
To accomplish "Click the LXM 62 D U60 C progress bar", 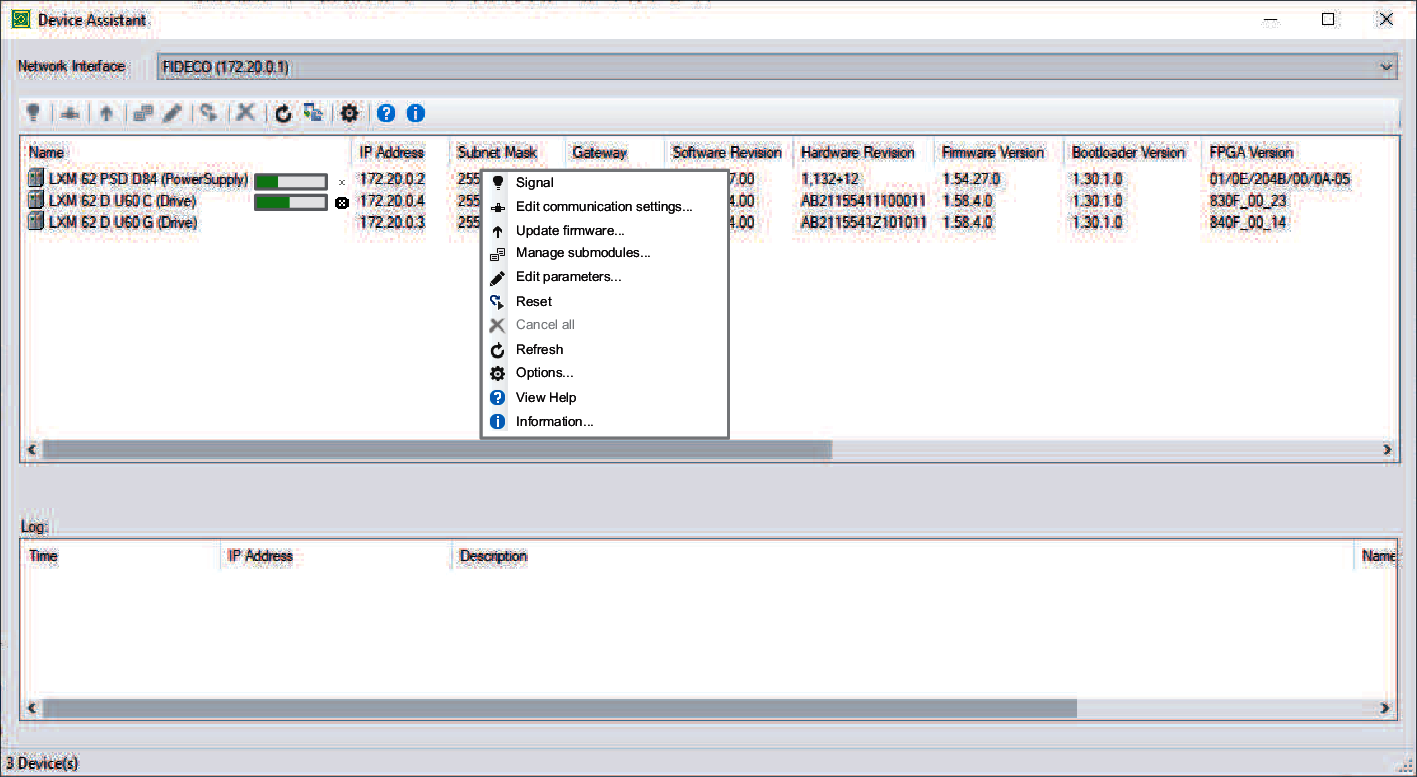I will click(x=291, y=202).
